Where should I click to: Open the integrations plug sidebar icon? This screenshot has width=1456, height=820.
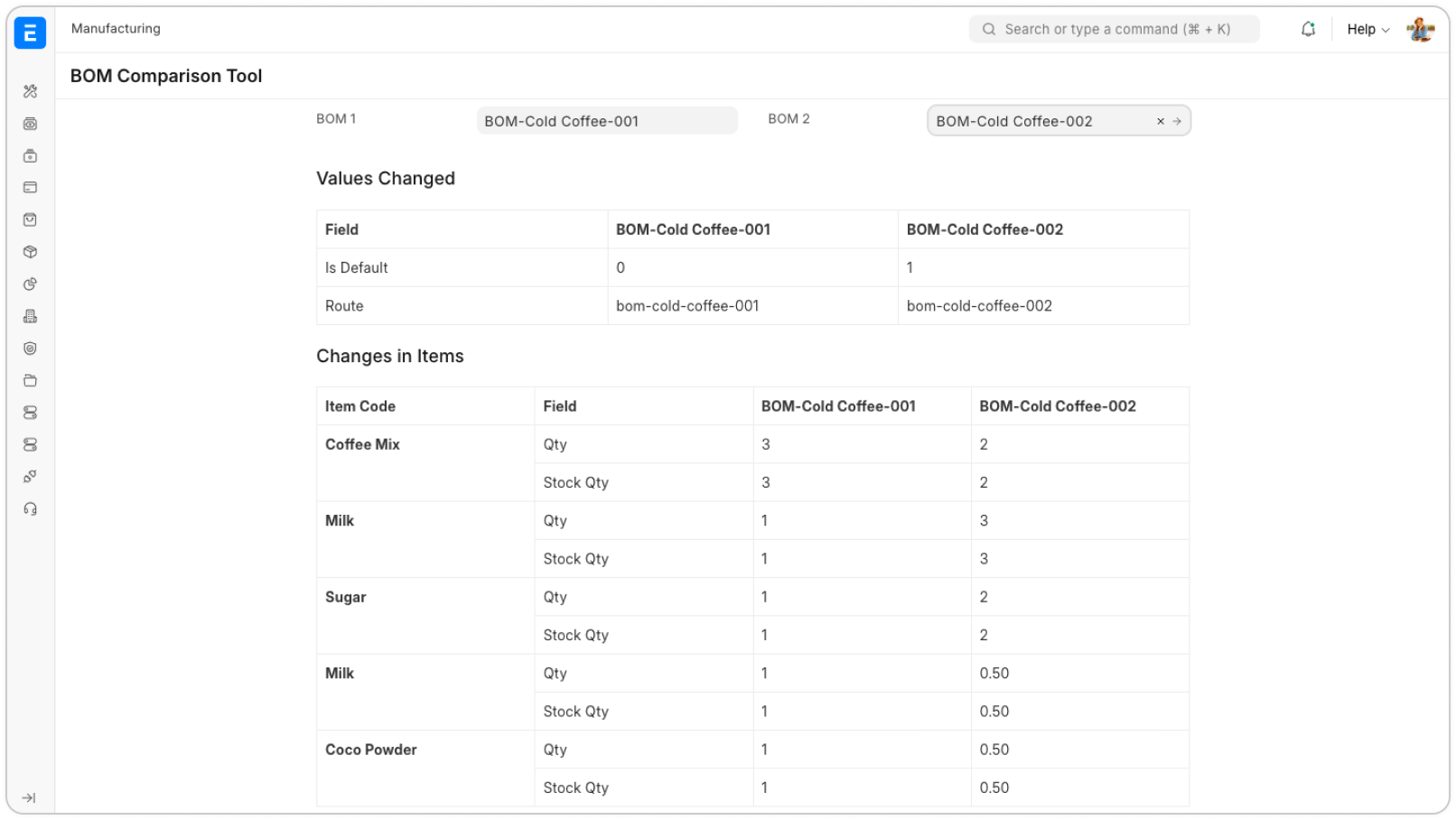tap(30, 477)
